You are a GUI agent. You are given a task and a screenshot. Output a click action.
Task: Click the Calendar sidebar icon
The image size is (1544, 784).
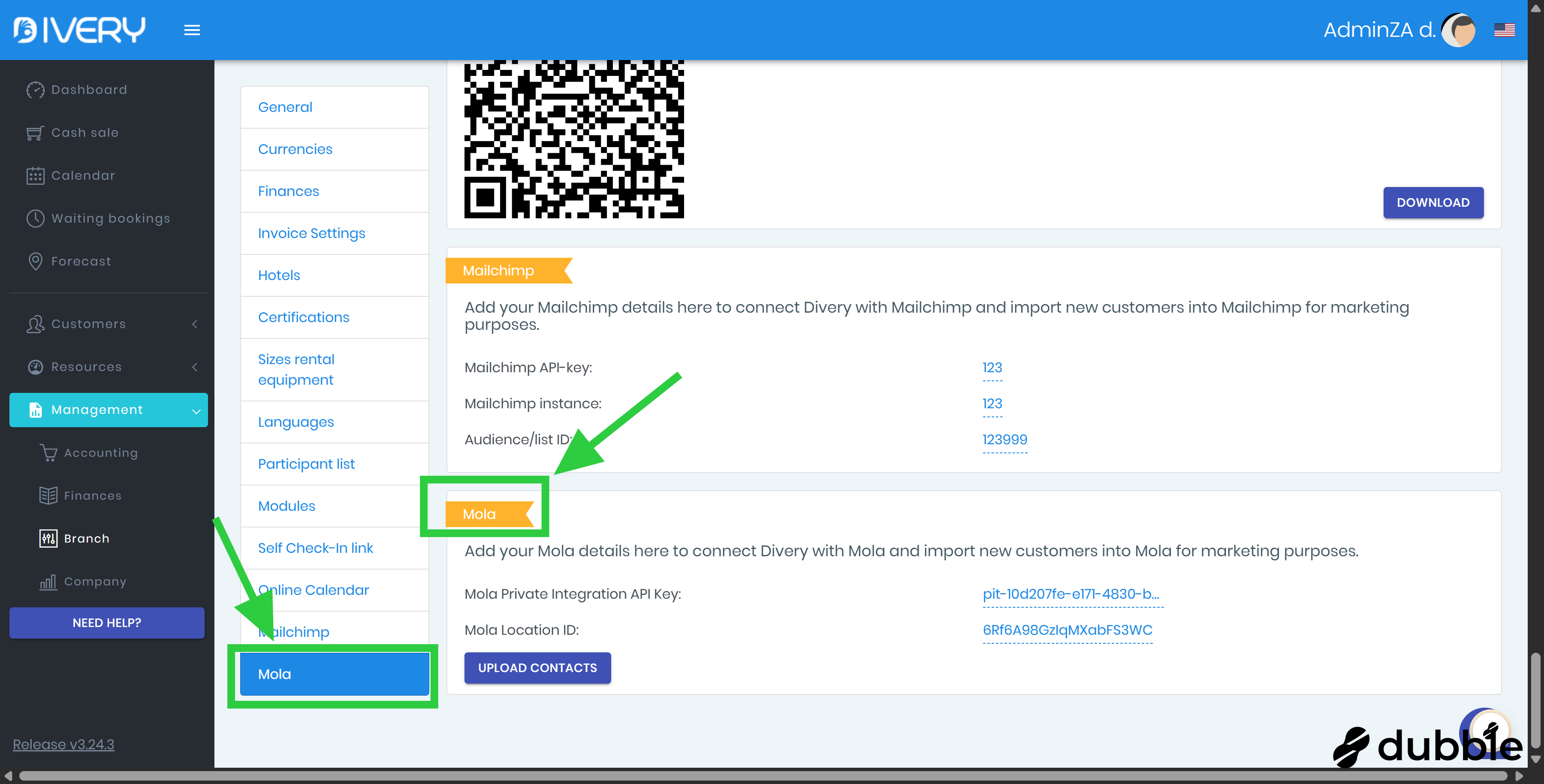[35, 175]
